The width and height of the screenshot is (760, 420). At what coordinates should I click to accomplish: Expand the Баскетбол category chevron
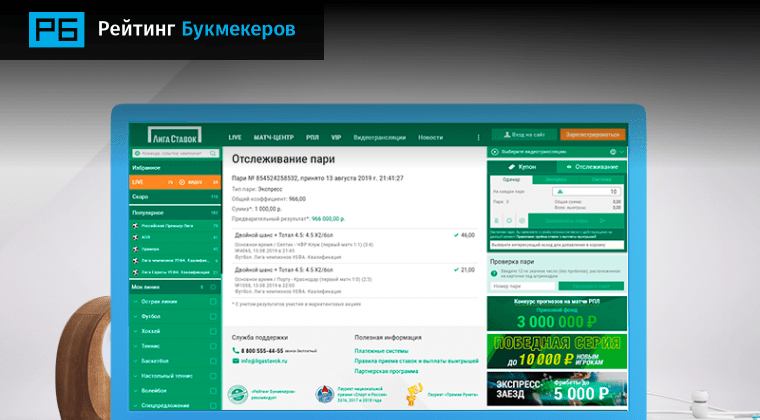[135, 362]
